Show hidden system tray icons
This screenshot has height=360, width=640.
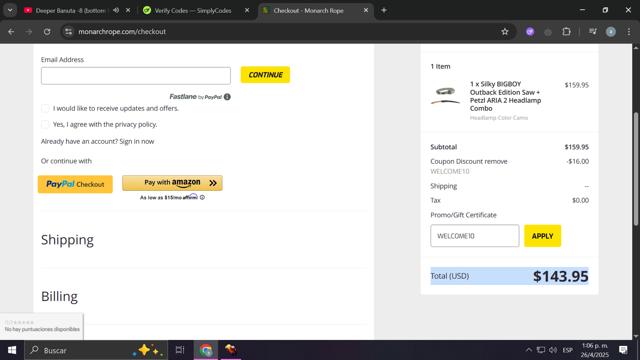(529, 350)
